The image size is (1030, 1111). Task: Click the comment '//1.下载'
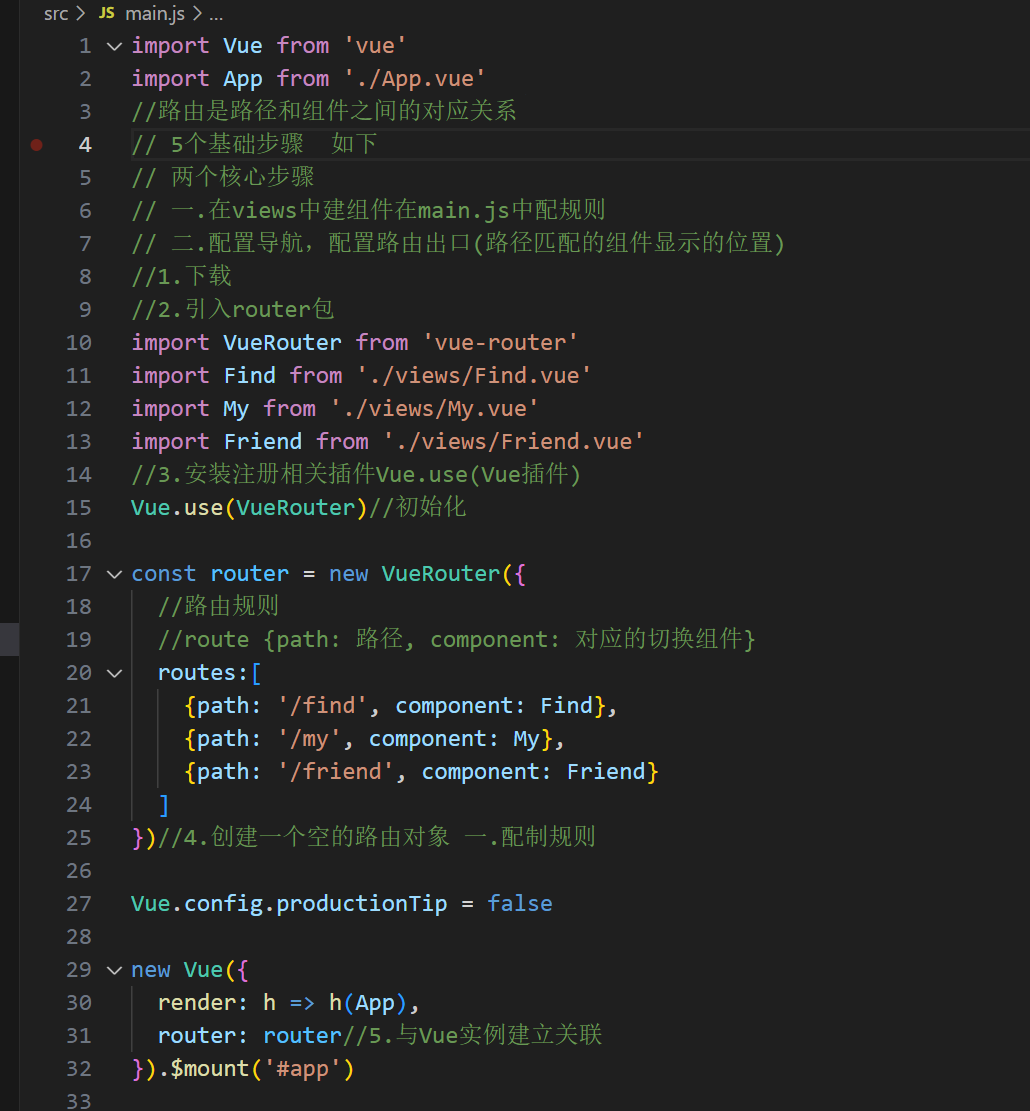click(181, 276)
